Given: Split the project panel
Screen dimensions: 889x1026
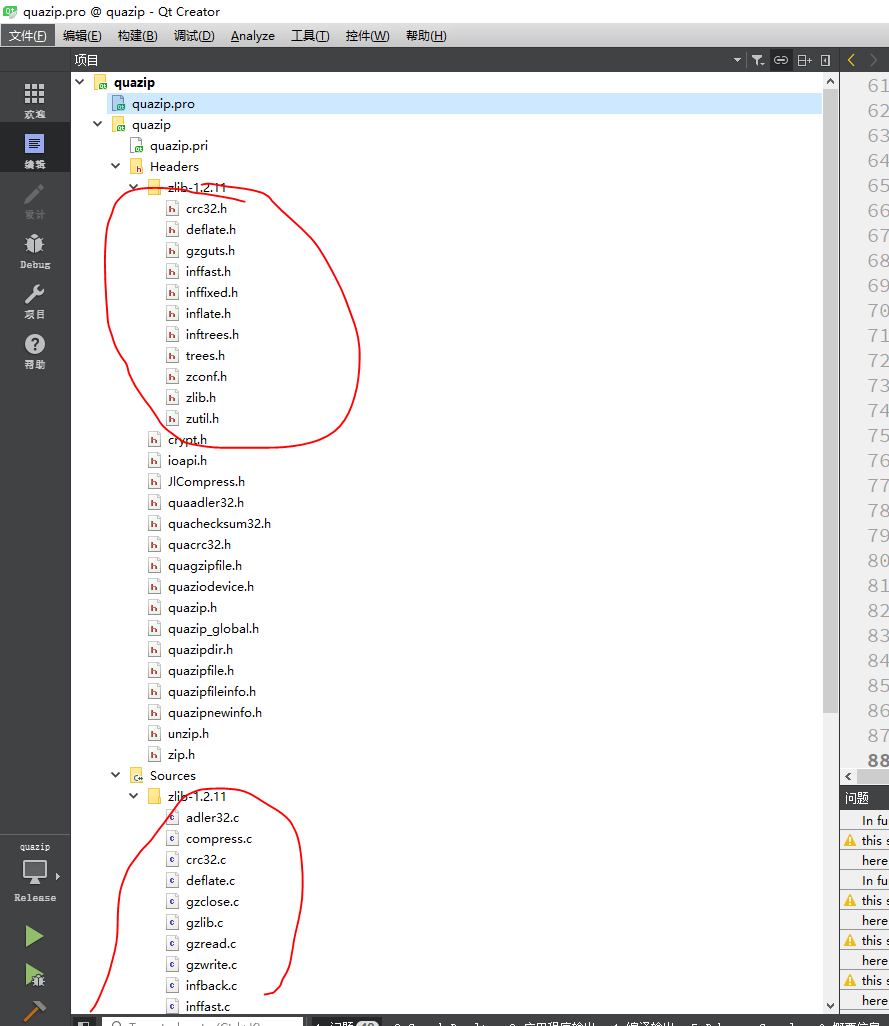Looking at the screenshot, I should [804, 60].
